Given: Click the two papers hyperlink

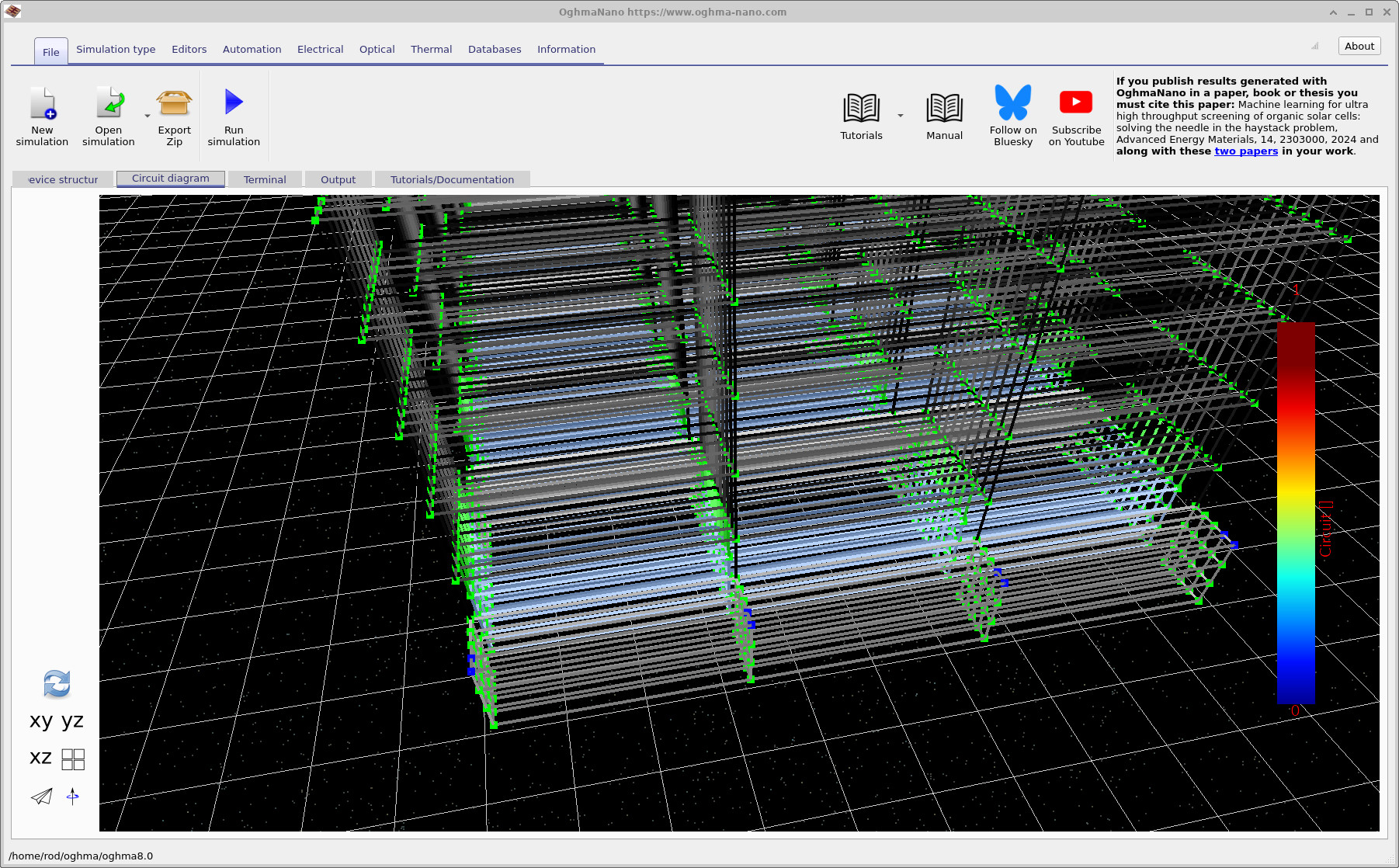Looking at the screenshot, I should click(1245, 151).
